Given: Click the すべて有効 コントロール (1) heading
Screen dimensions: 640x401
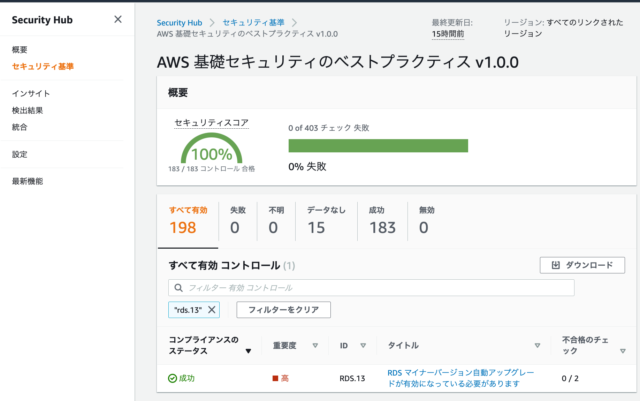Looking at the screenshot, I should pos(231,265).
